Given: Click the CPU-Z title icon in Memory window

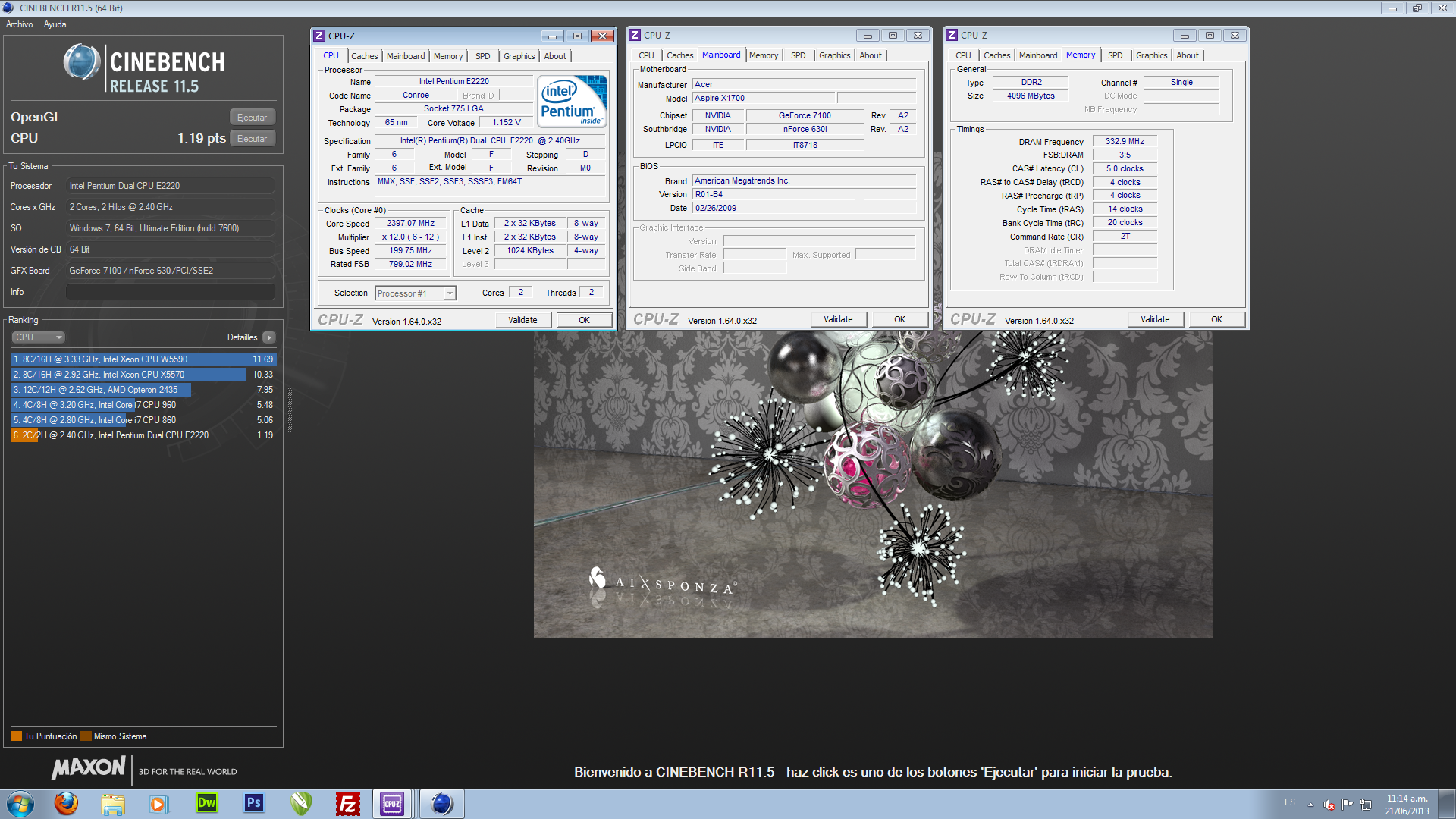Looking at the screenshot, I should click(952, 35).
